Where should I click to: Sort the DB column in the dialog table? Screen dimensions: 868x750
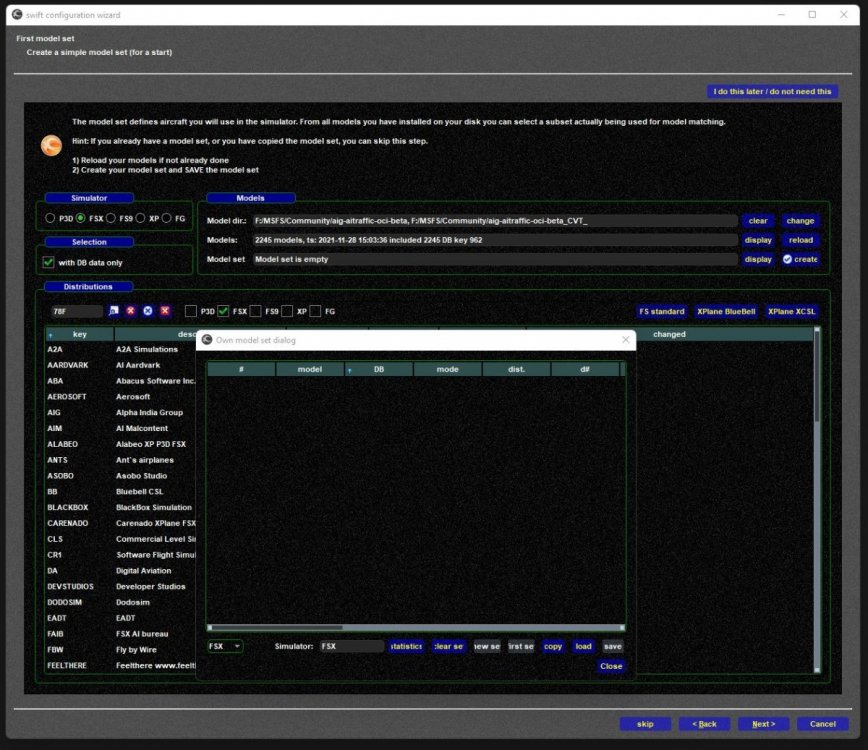(381, 369)
